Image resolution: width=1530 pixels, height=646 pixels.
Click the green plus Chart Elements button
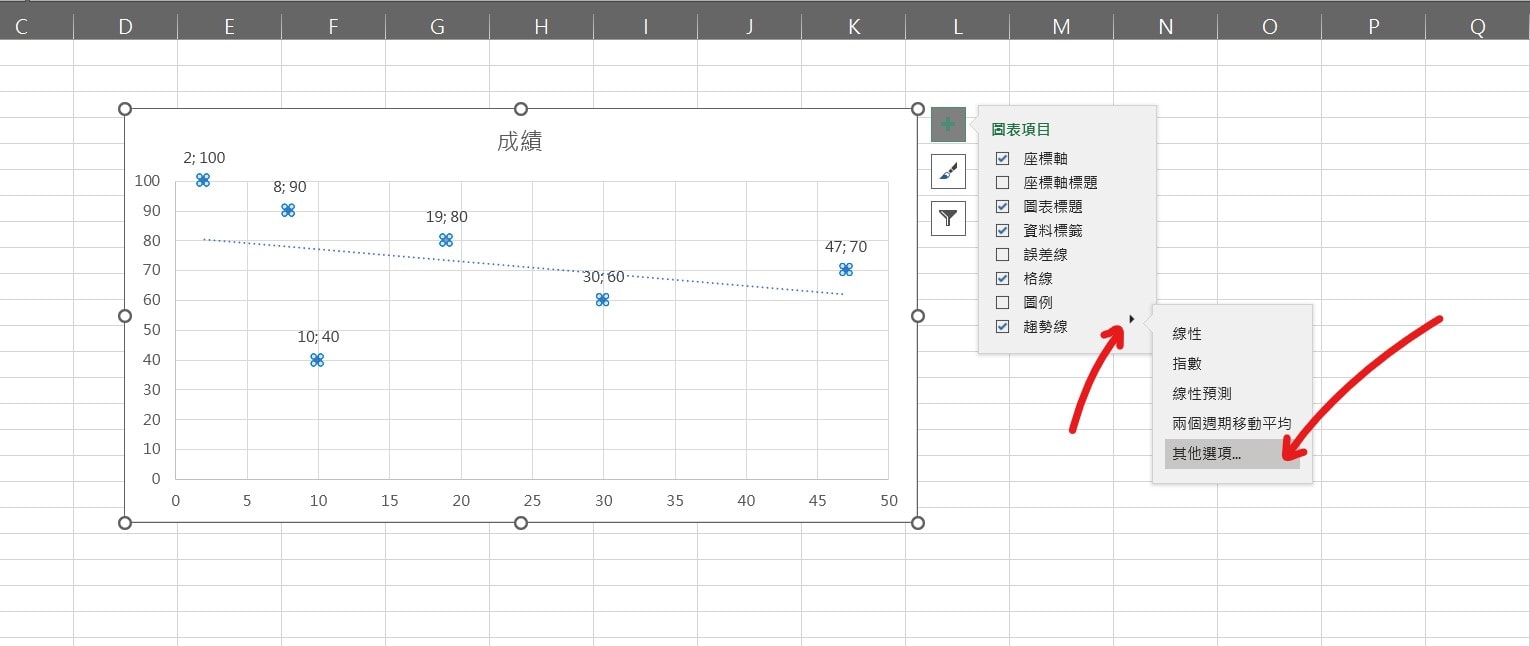click(948, 125)
